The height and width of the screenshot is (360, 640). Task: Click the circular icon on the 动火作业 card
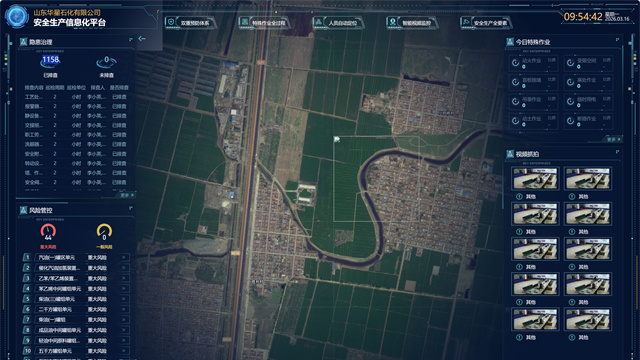[516, 63]
